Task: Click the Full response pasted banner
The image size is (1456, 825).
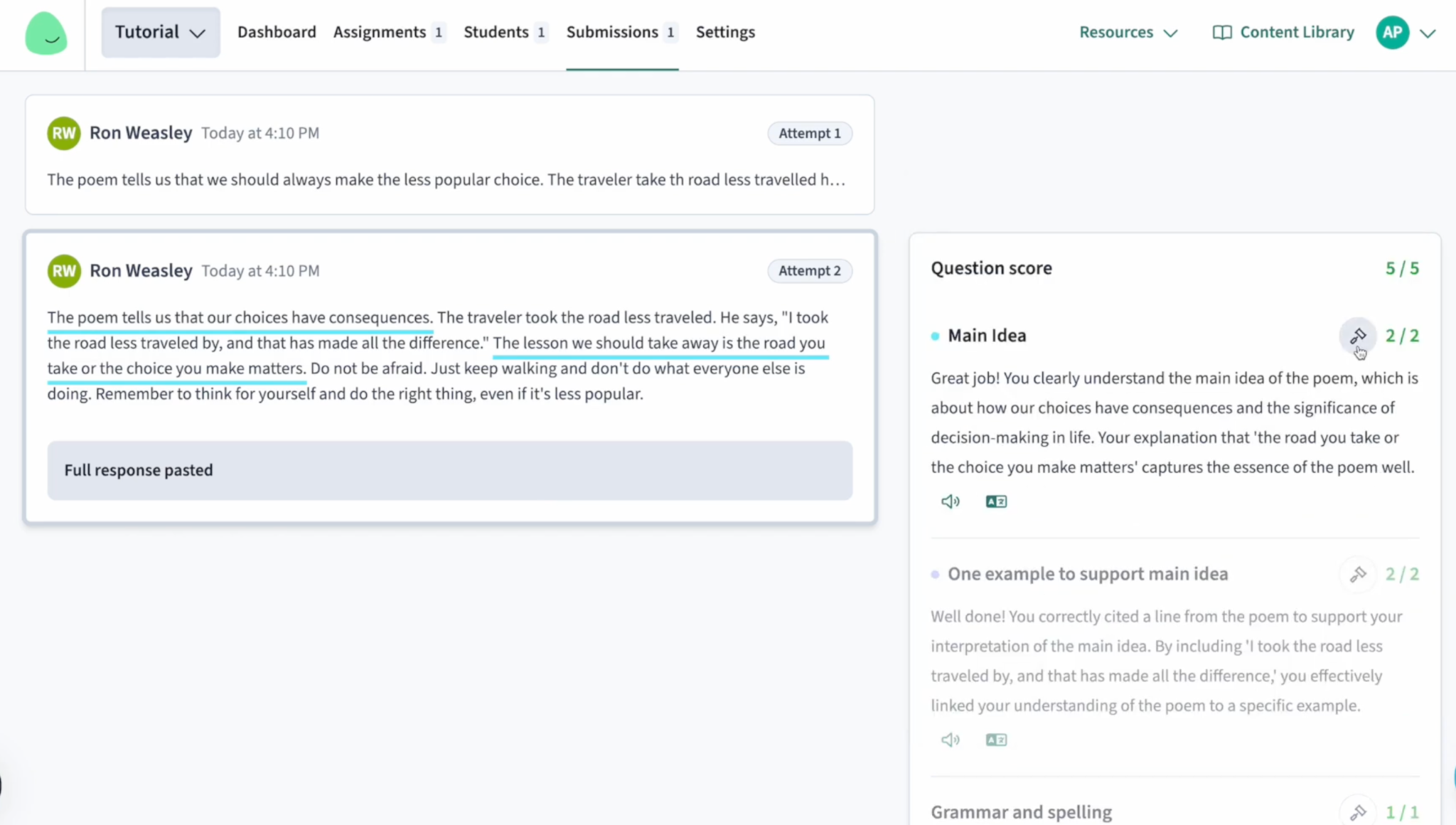Action: click(x=449, y=470)
